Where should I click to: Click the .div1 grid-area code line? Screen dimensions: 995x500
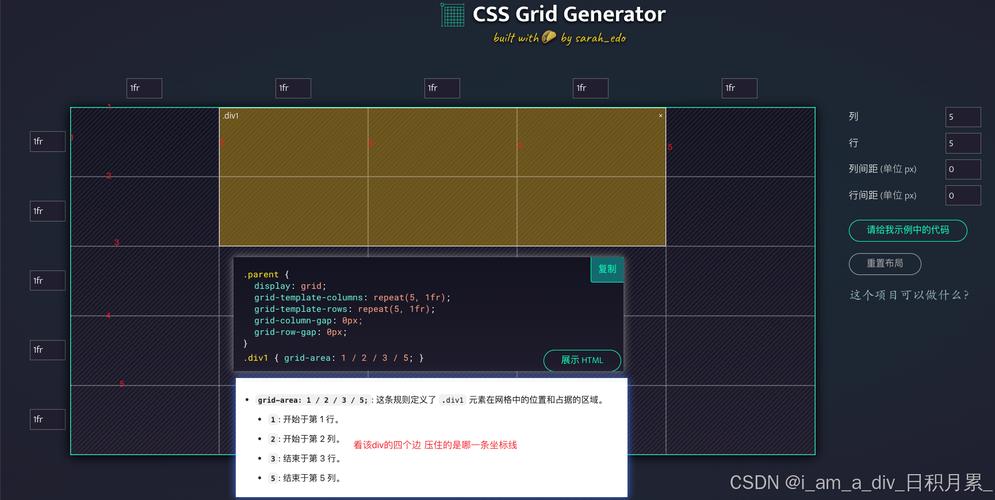(333, 358)
